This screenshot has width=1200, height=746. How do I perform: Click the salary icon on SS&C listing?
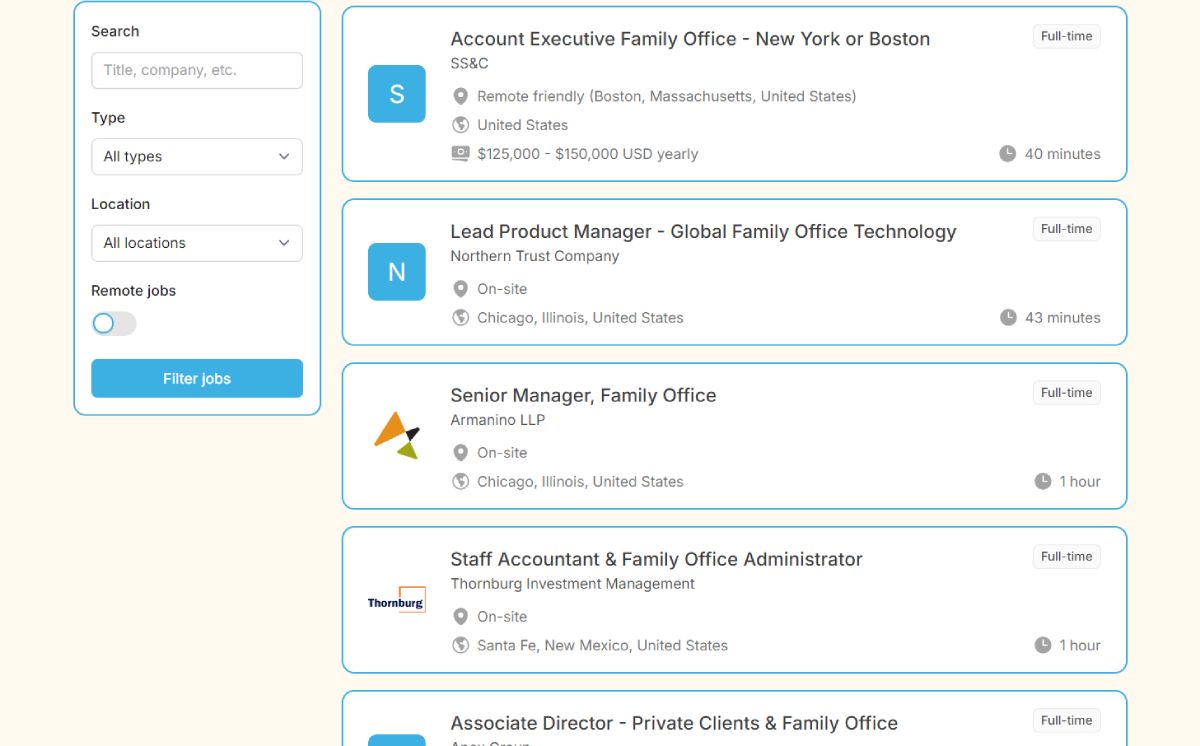click(x=460, y=154)
